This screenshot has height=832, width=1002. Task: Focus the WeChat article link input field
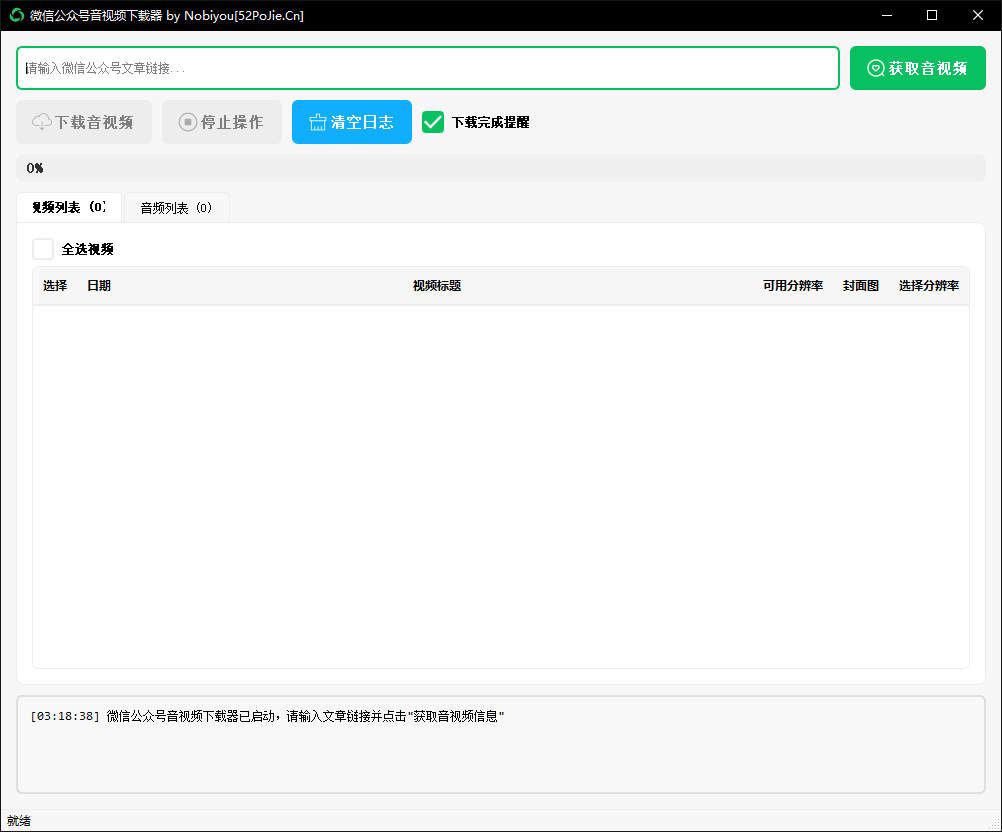point(428,68)
